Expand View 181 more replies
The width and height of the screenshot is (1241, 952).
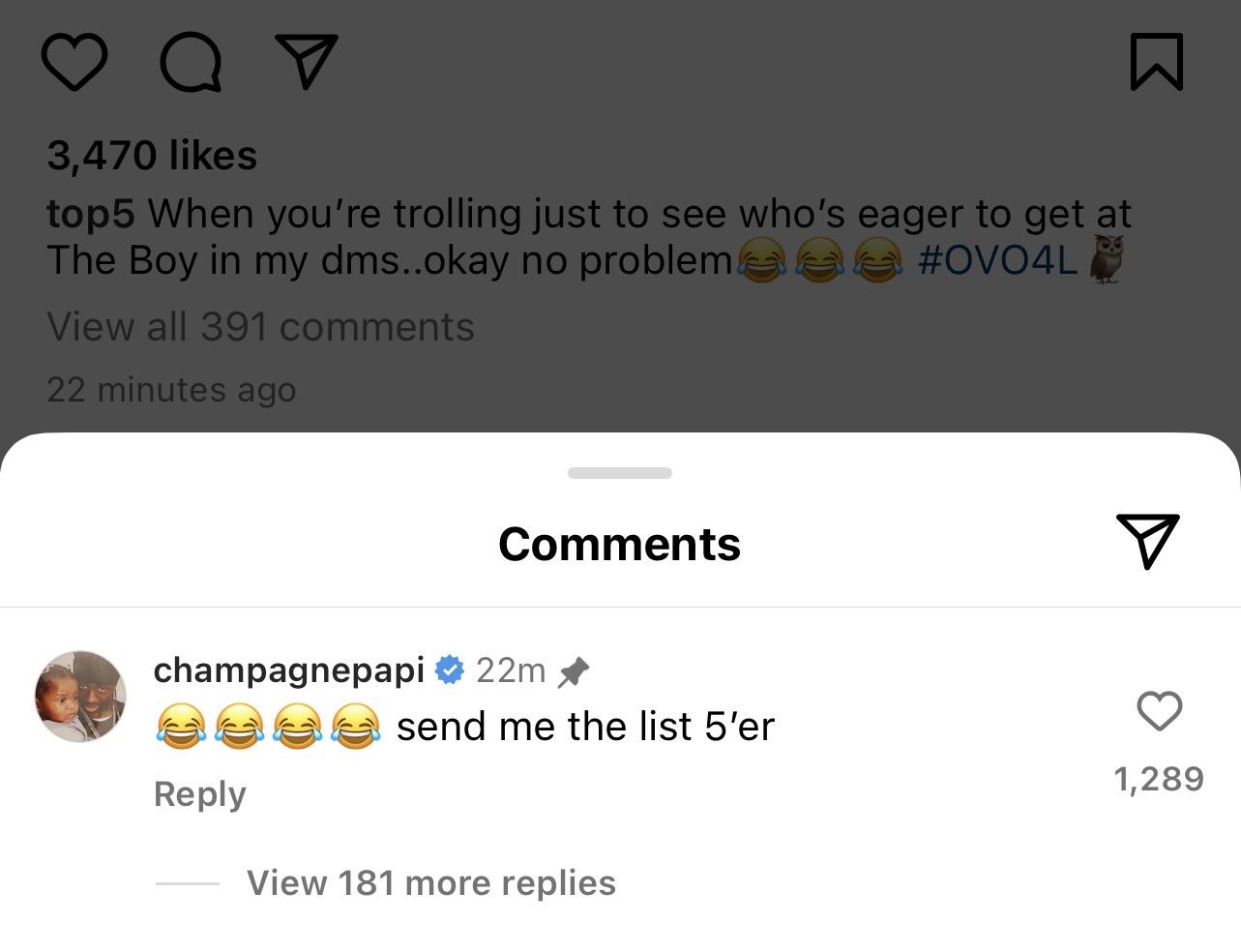pos(430,883)
